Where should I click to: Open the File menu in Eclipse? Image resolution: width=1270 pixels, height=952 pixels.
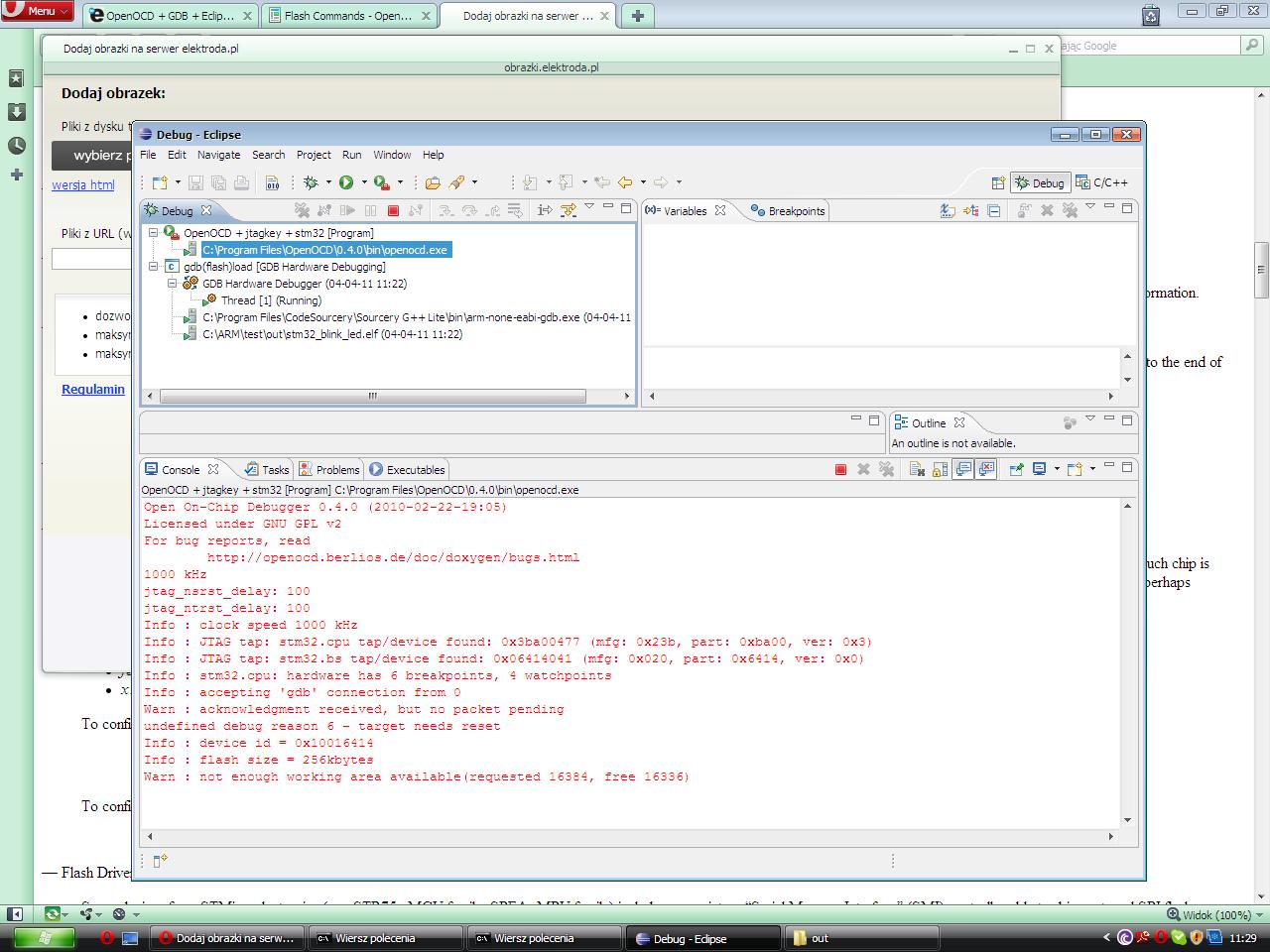point(148,155)
